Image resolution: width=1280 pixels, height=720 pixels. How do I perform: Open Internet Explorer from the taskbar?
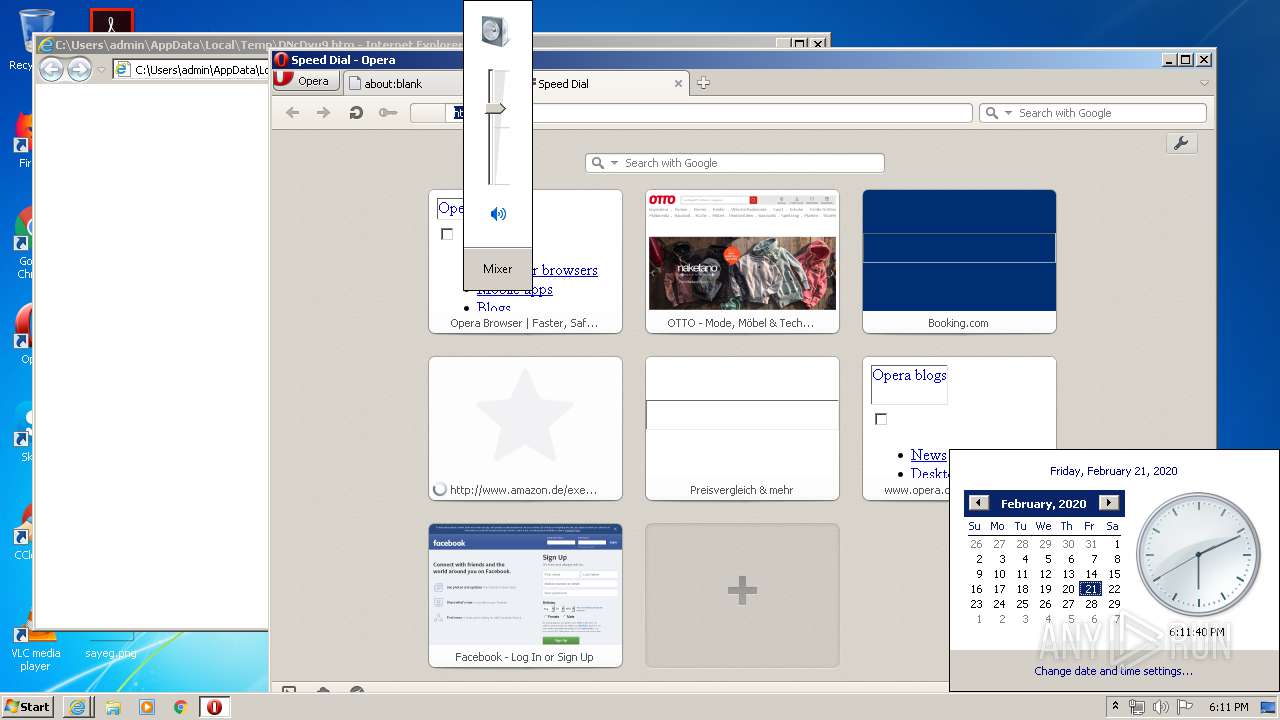coord(77,707)
